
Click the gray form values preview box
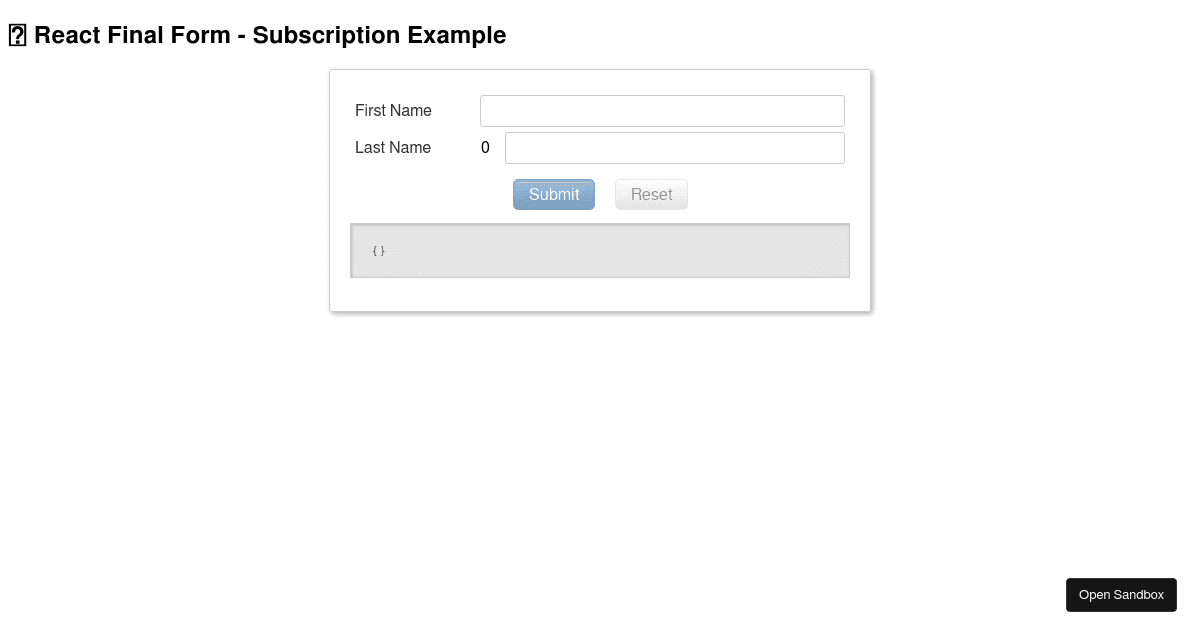tap(600, 250)
